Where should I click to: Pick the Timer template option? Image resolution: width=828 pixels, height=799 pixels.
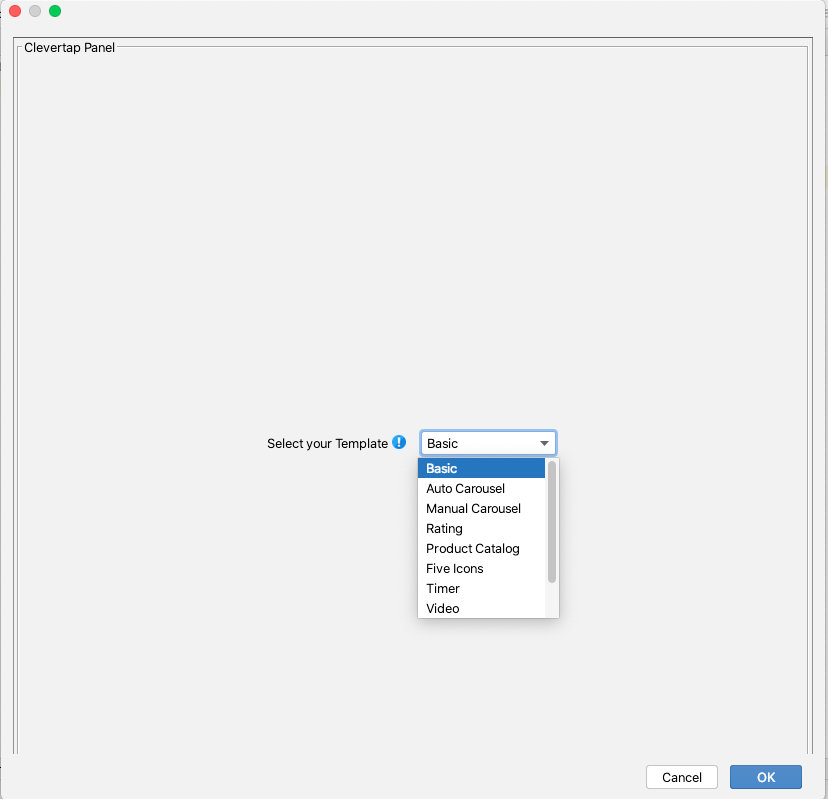pyautogui.click(x=481, y=589)
